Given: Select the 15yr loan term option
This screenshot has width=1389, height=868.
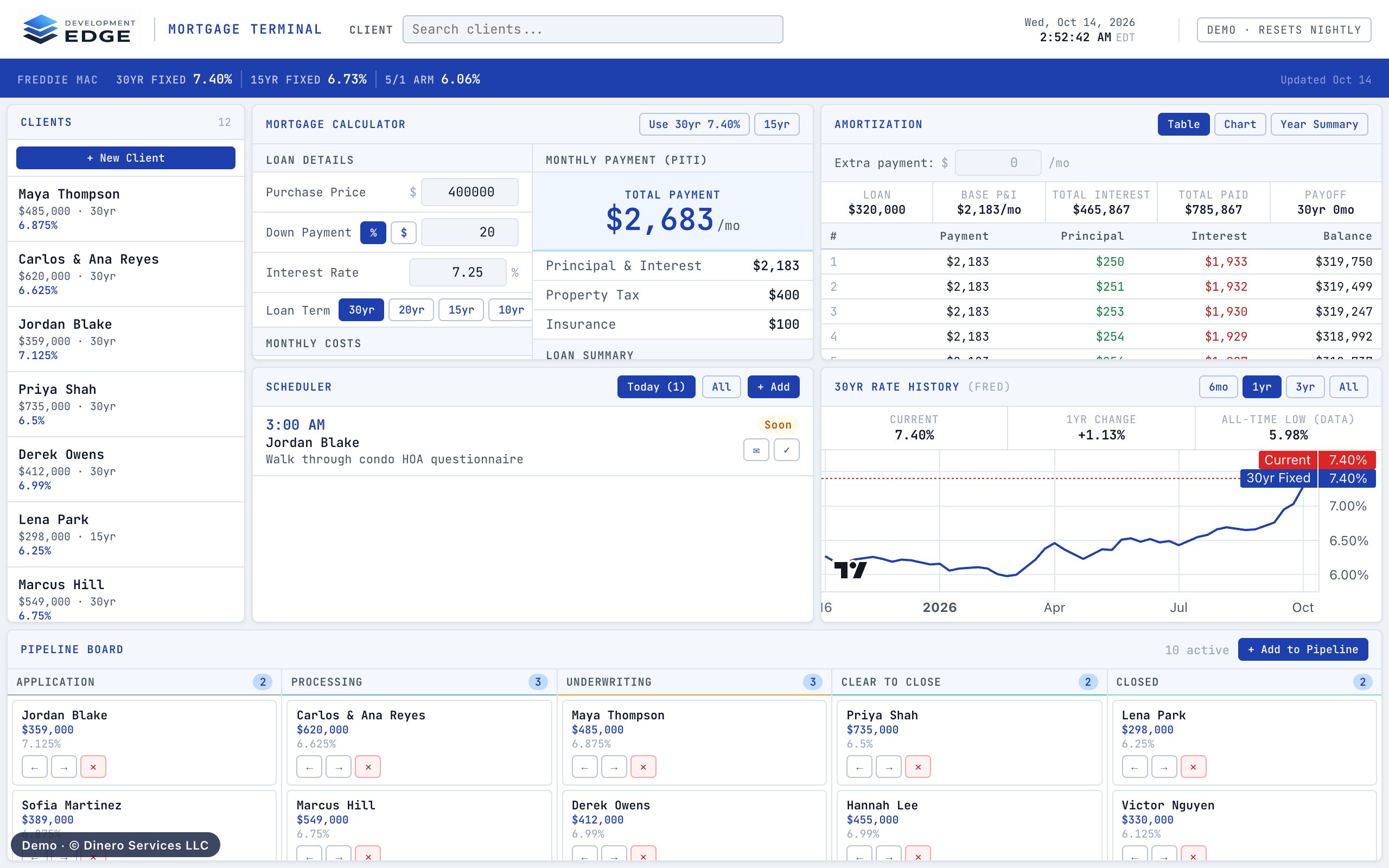Looking at the screenshot, I should (x=461, y=310).
